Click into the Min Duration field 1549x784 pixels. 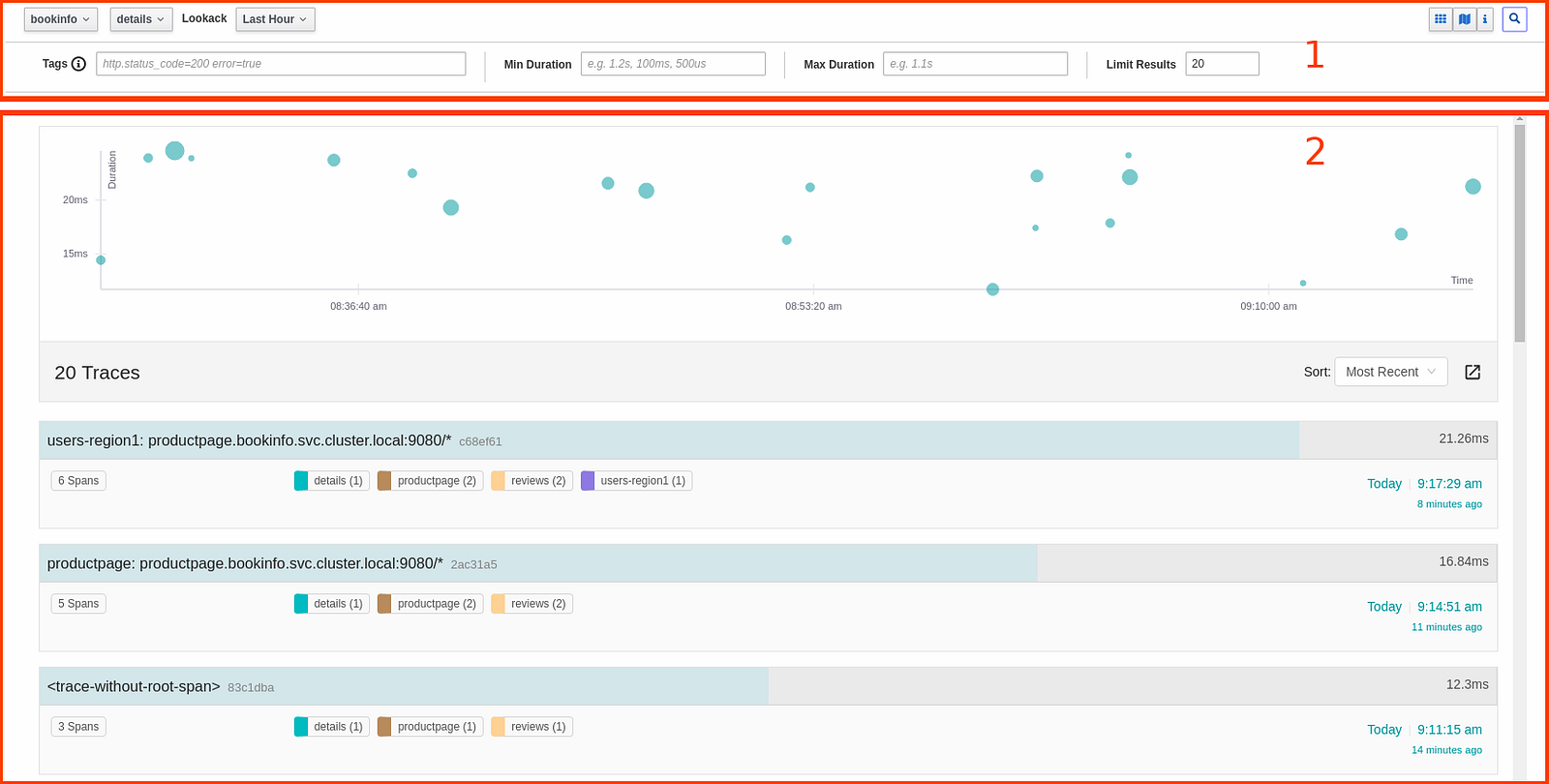tap(673, 64)
